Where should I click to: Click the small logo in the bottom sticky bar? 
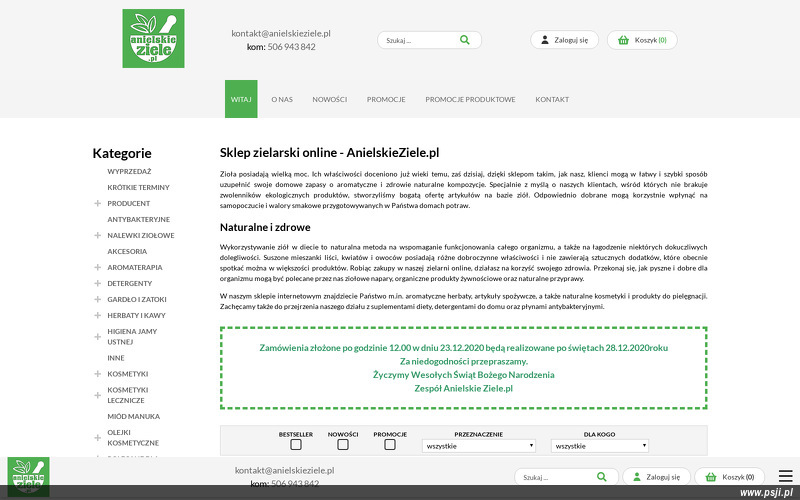pyautogui.click(x=29, y=477)
